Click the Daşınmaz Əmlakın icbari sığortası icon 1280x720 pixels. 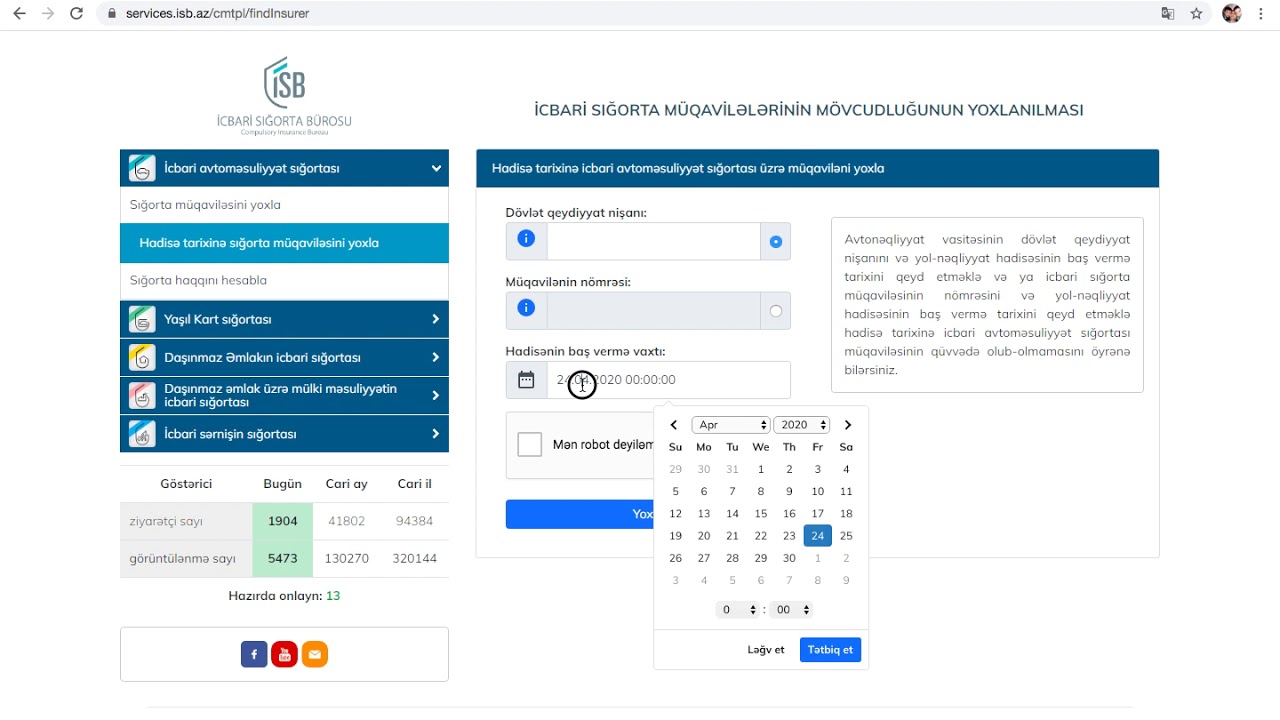142,357
